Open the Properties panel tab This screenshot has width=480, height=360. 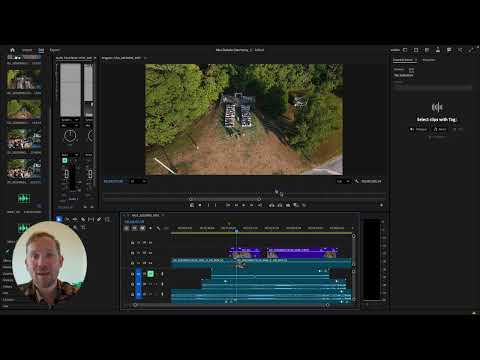tap(429, 60)
